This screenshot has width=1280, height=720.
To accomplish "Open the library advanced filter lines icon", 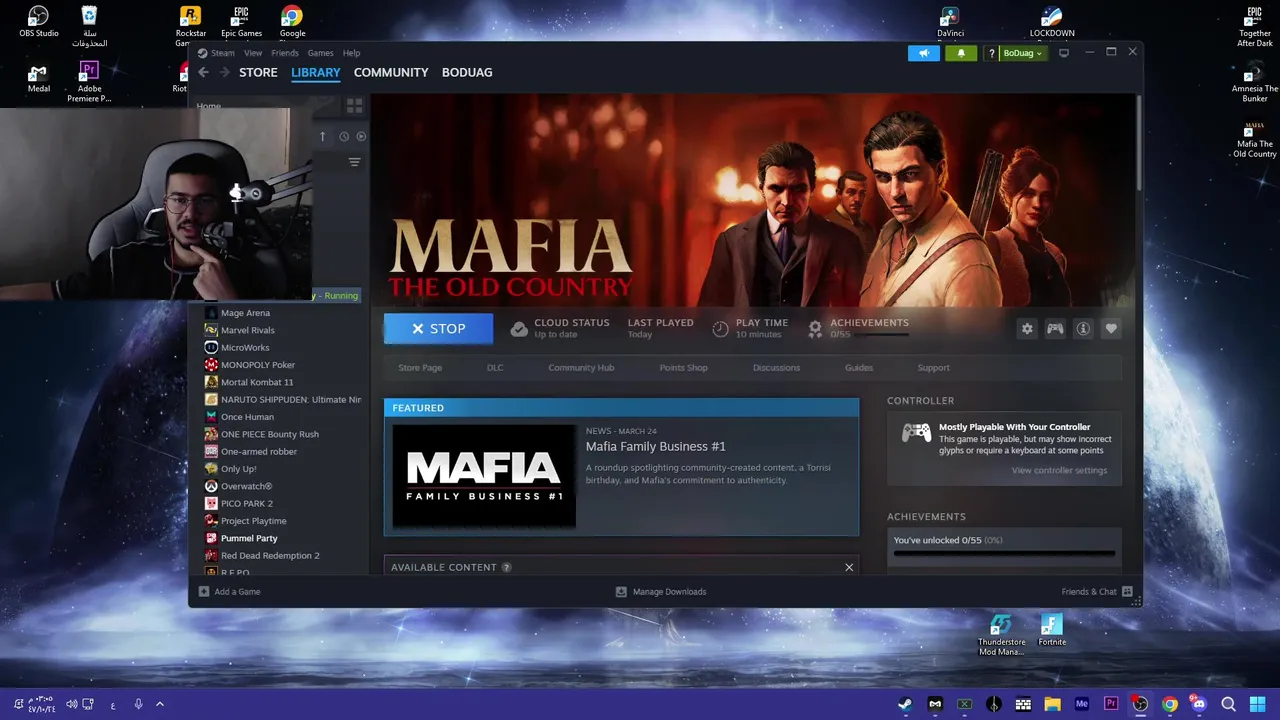I will tap(354, 162).
